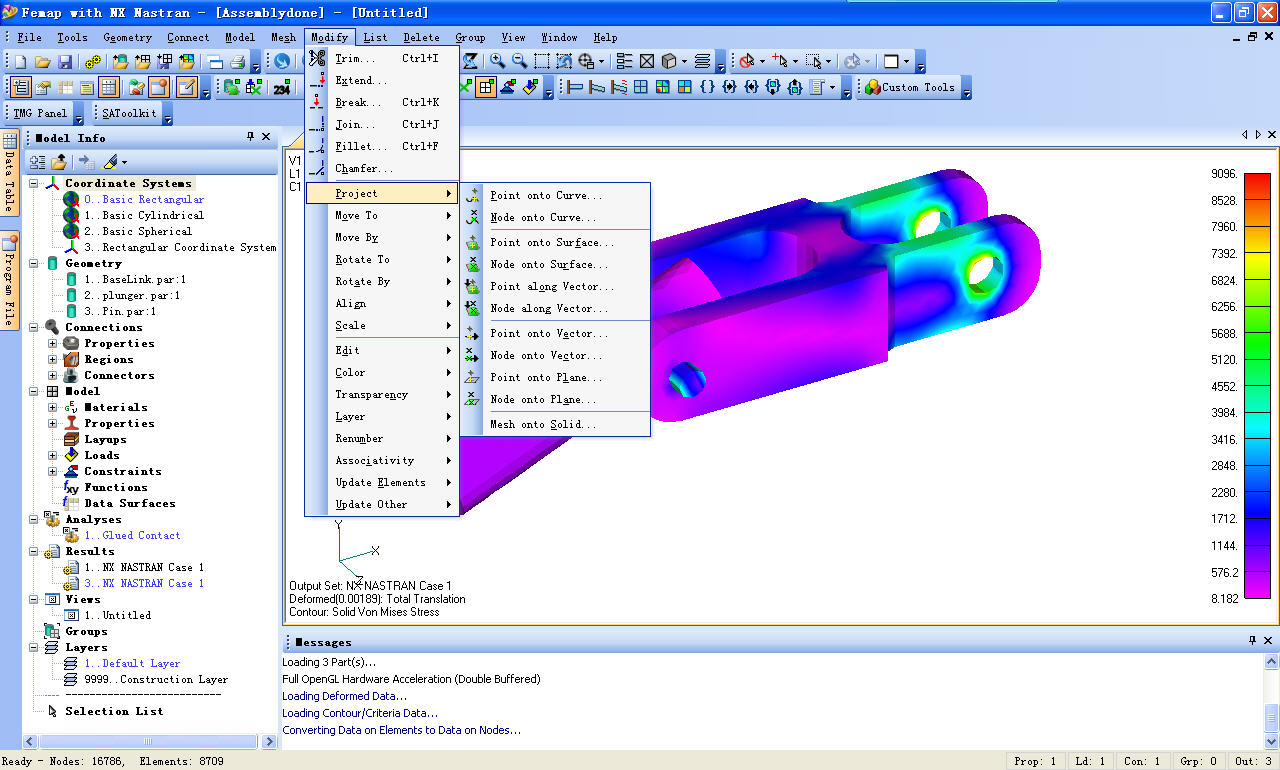
Task: Toggle the Model Info pane button
Action: [x=21, y=88]
